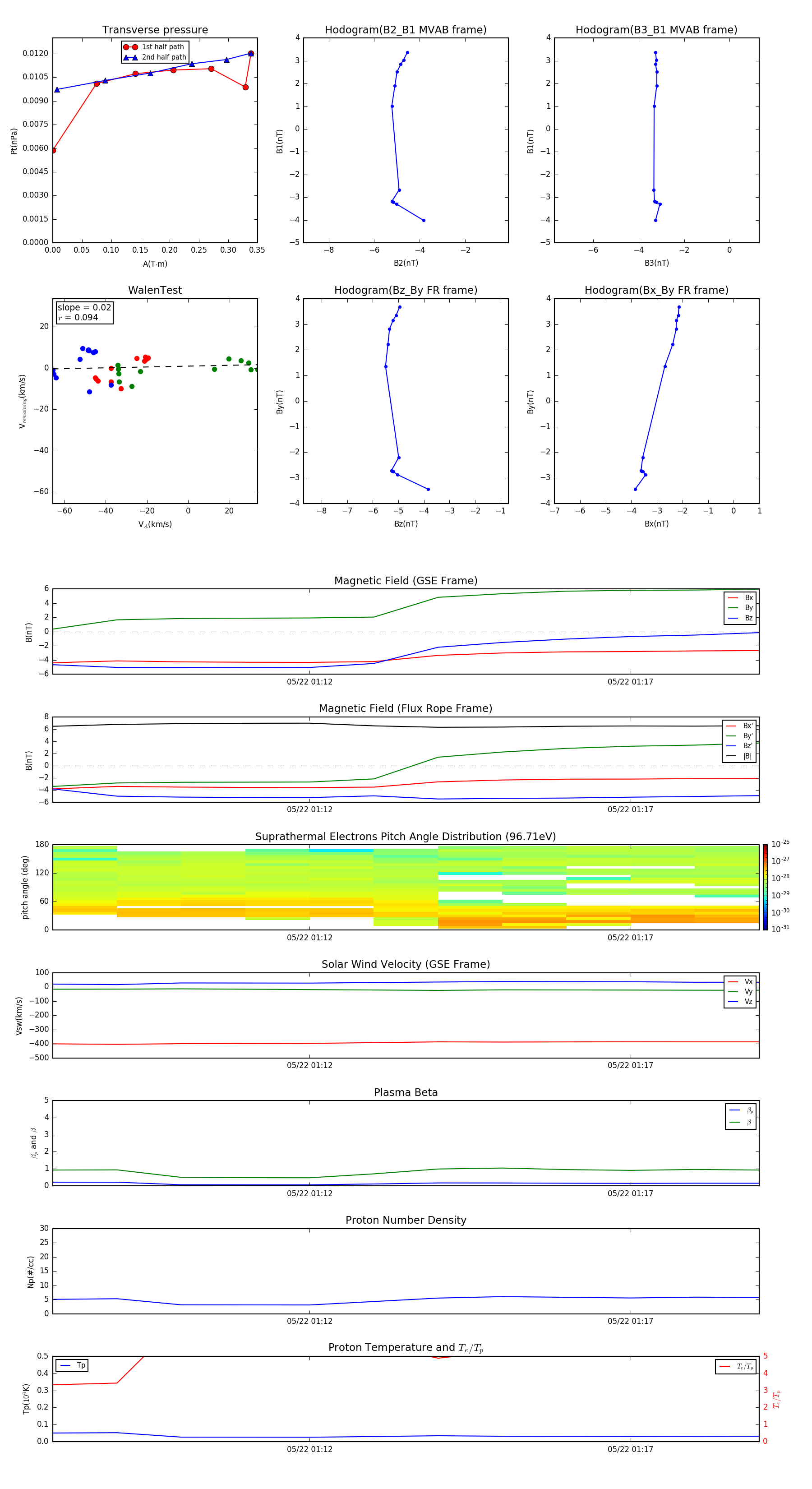Click the 'Bx(nT)' x-axis label
This screenshot has width=812, height=1489.
tap(656, 524)
